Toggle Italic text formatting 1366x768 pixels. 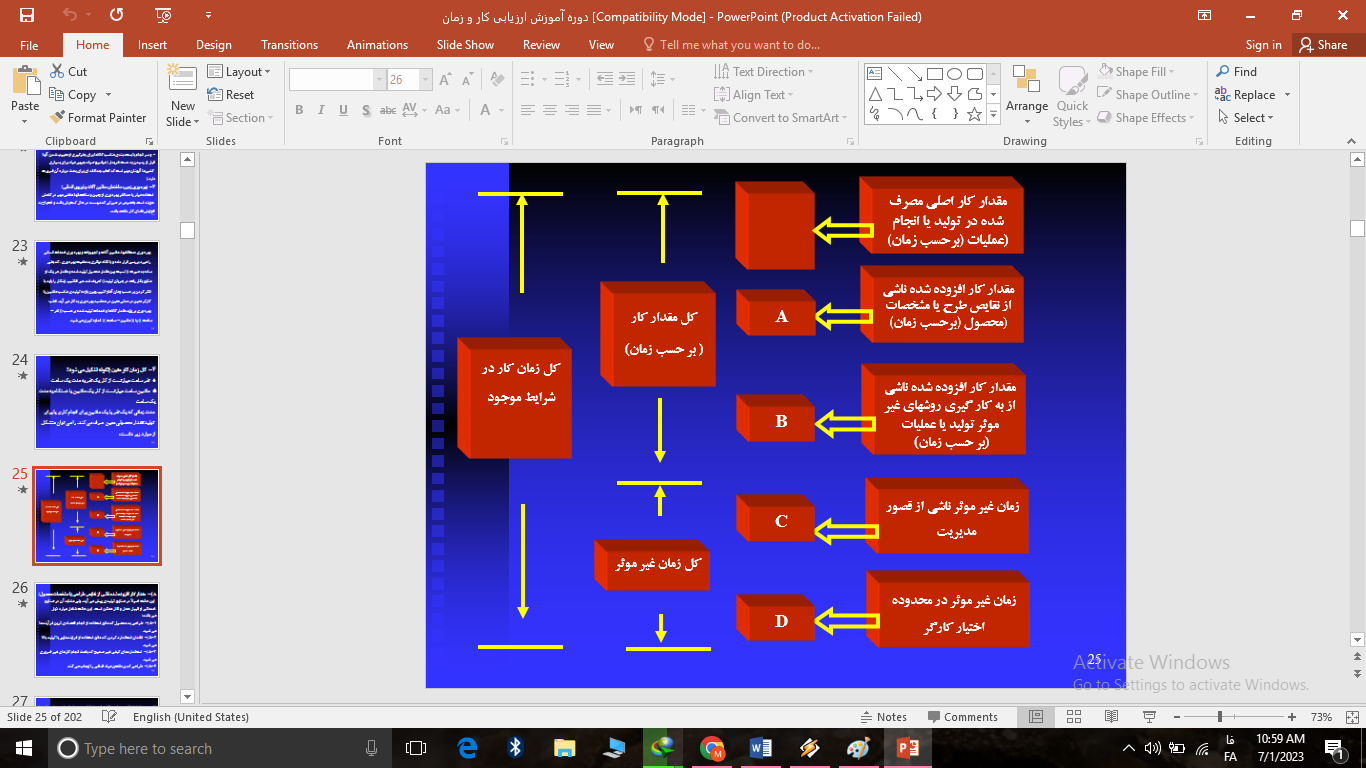(321, 110)
